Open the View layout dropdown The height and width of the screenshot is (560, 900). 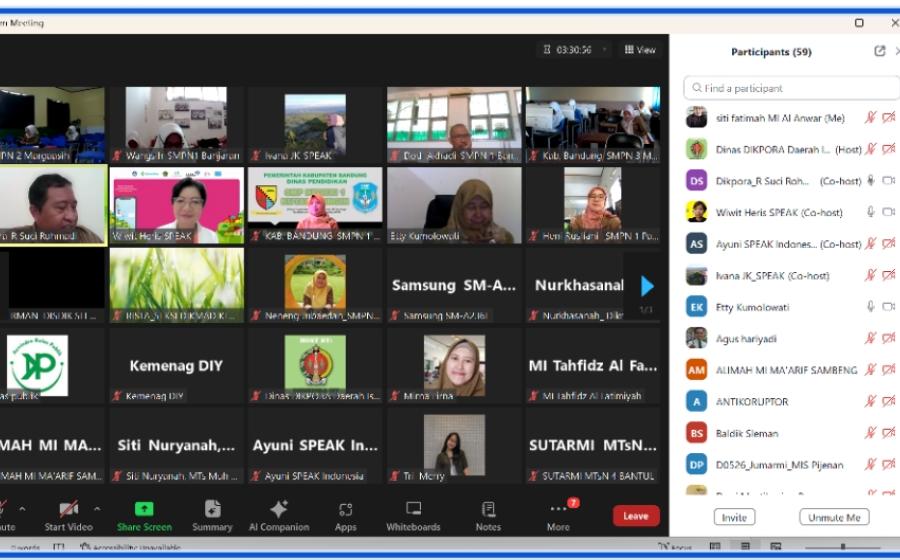(x=640, y=49)
